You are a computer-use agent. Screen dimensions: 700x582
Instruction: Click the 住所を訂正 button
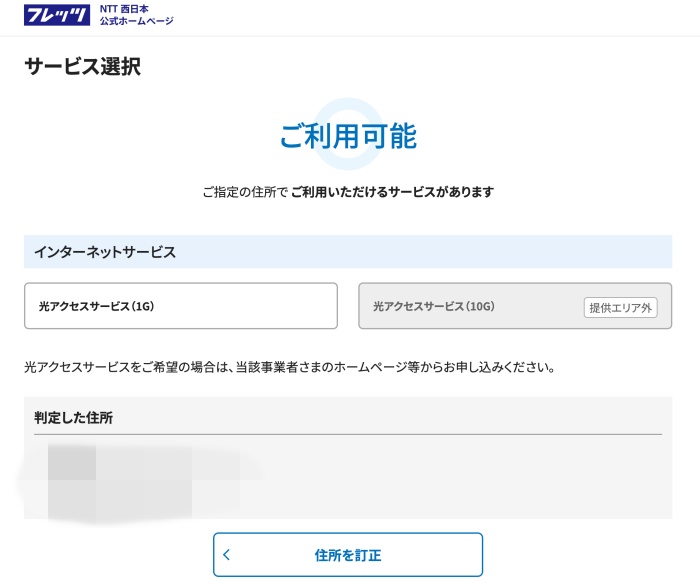[x=348, y=555]
